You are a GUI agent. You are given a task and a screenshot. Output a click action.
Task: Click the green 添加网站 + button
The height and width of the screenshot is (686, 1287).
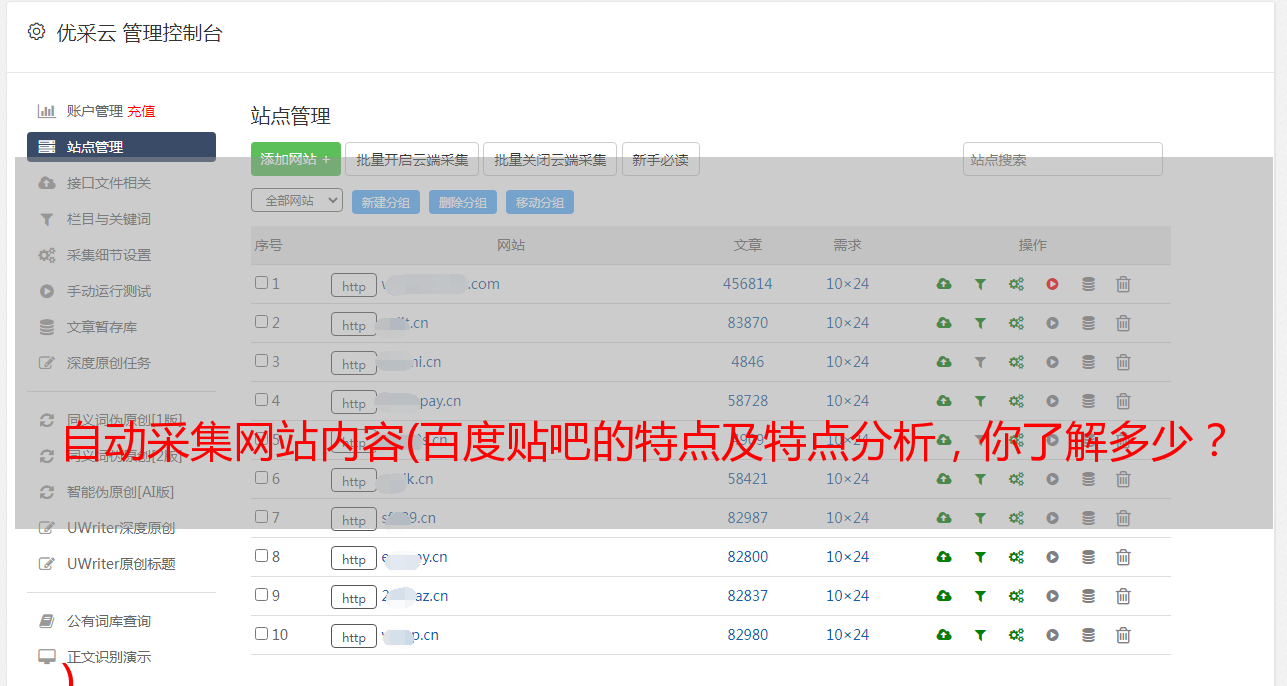click(x=296, y=159)
